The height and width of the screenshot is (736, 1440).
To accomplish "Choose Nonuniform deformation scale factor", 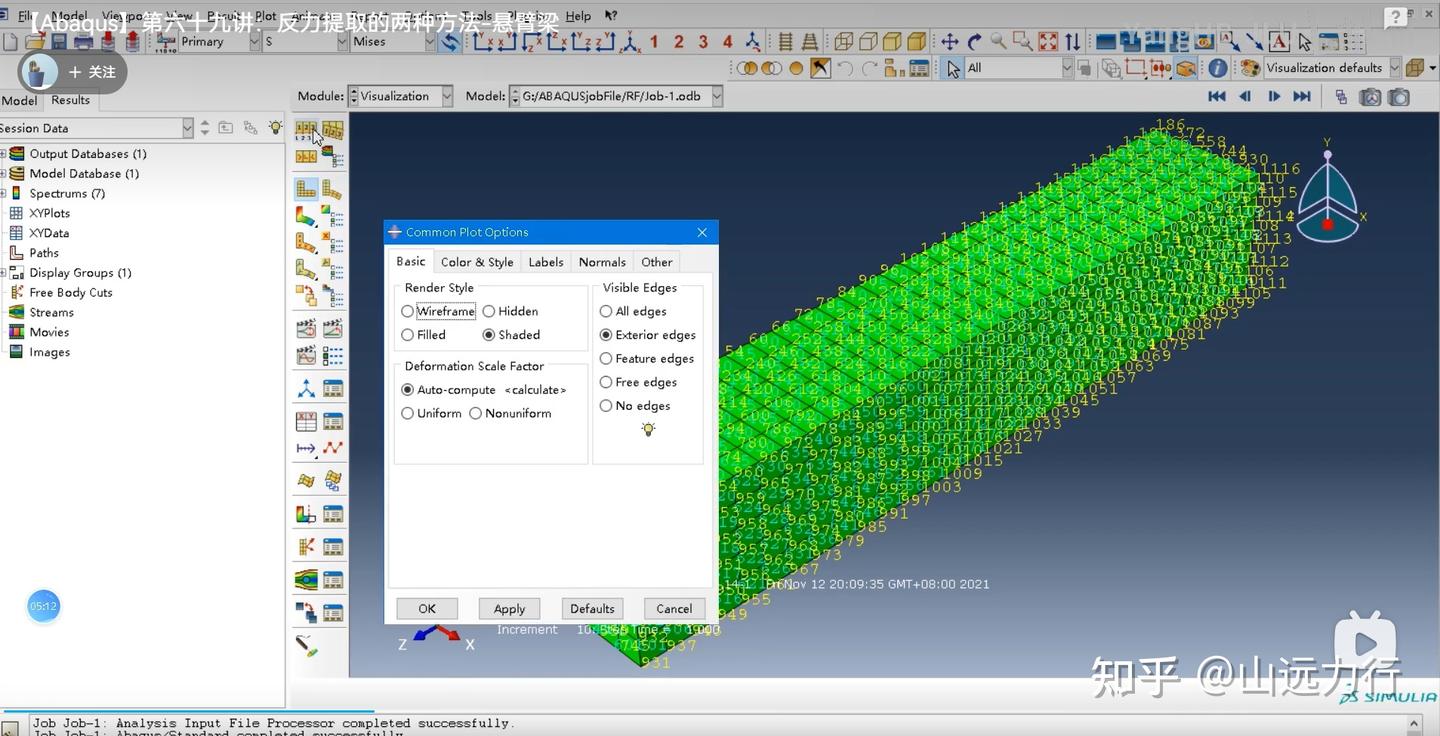I will coord(510,413).
